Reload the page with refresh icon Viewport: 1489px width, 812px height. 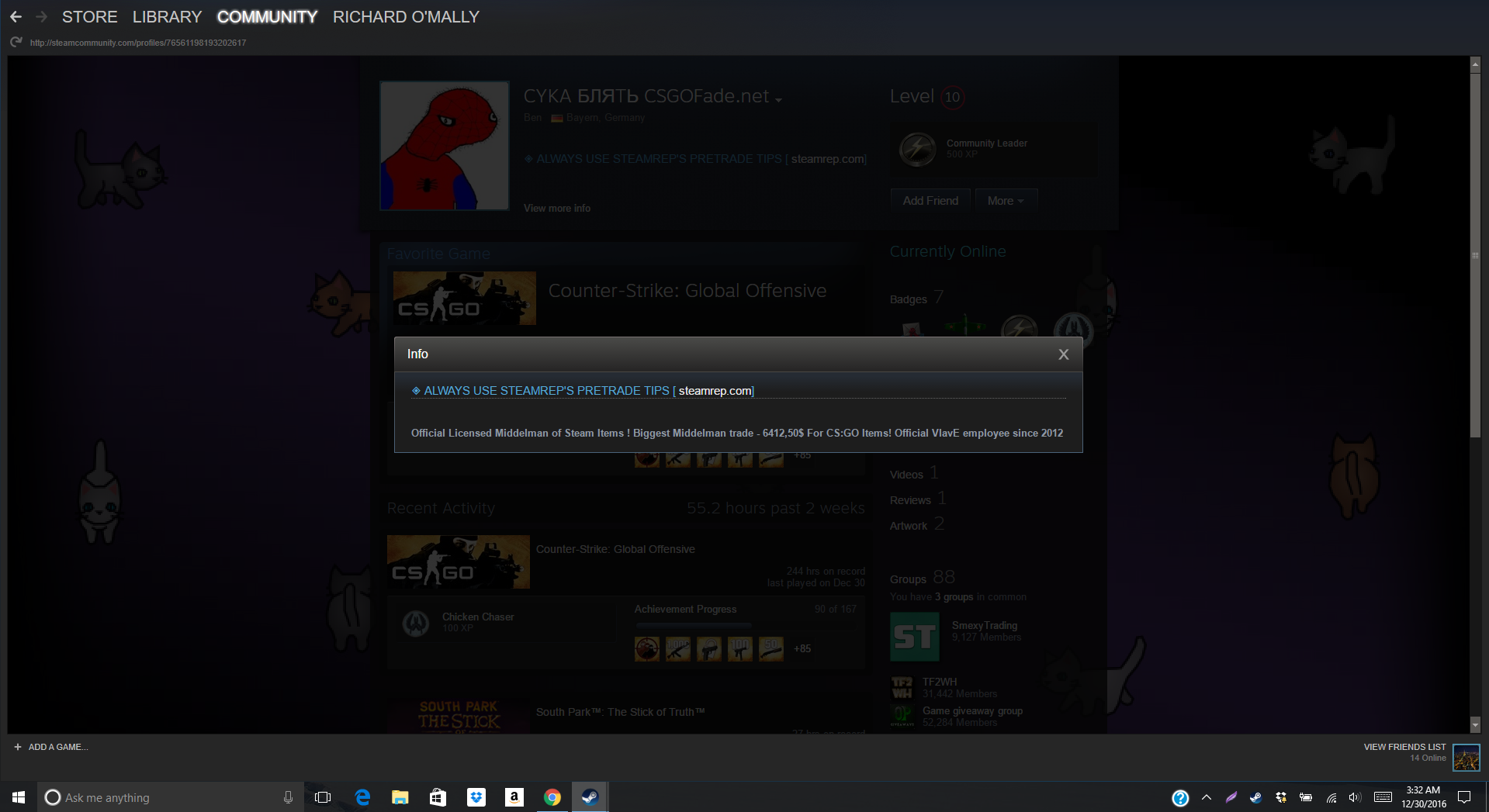click(16, 43)
